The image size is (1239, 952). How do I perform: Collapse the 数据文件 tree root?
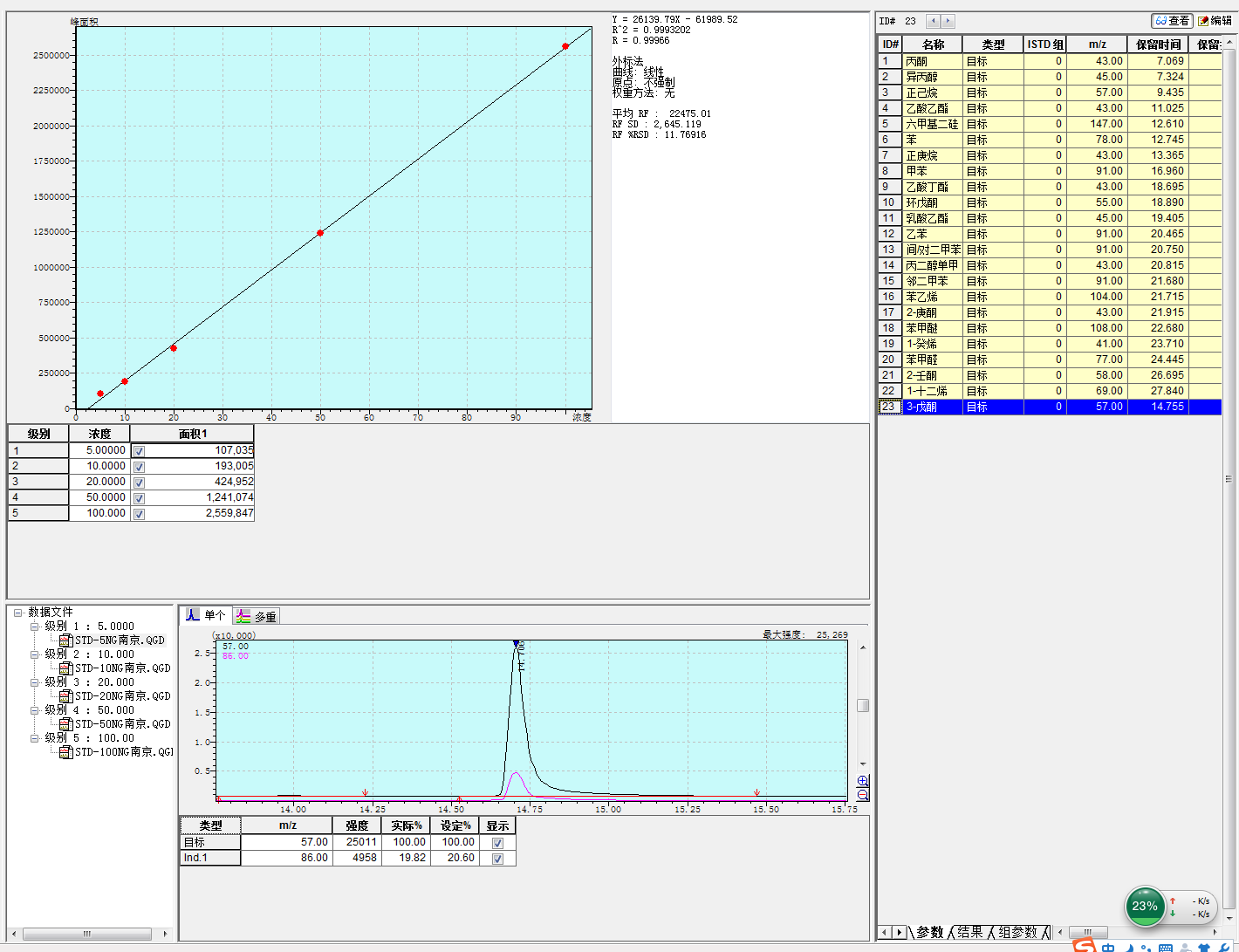(x=17, y=613)
